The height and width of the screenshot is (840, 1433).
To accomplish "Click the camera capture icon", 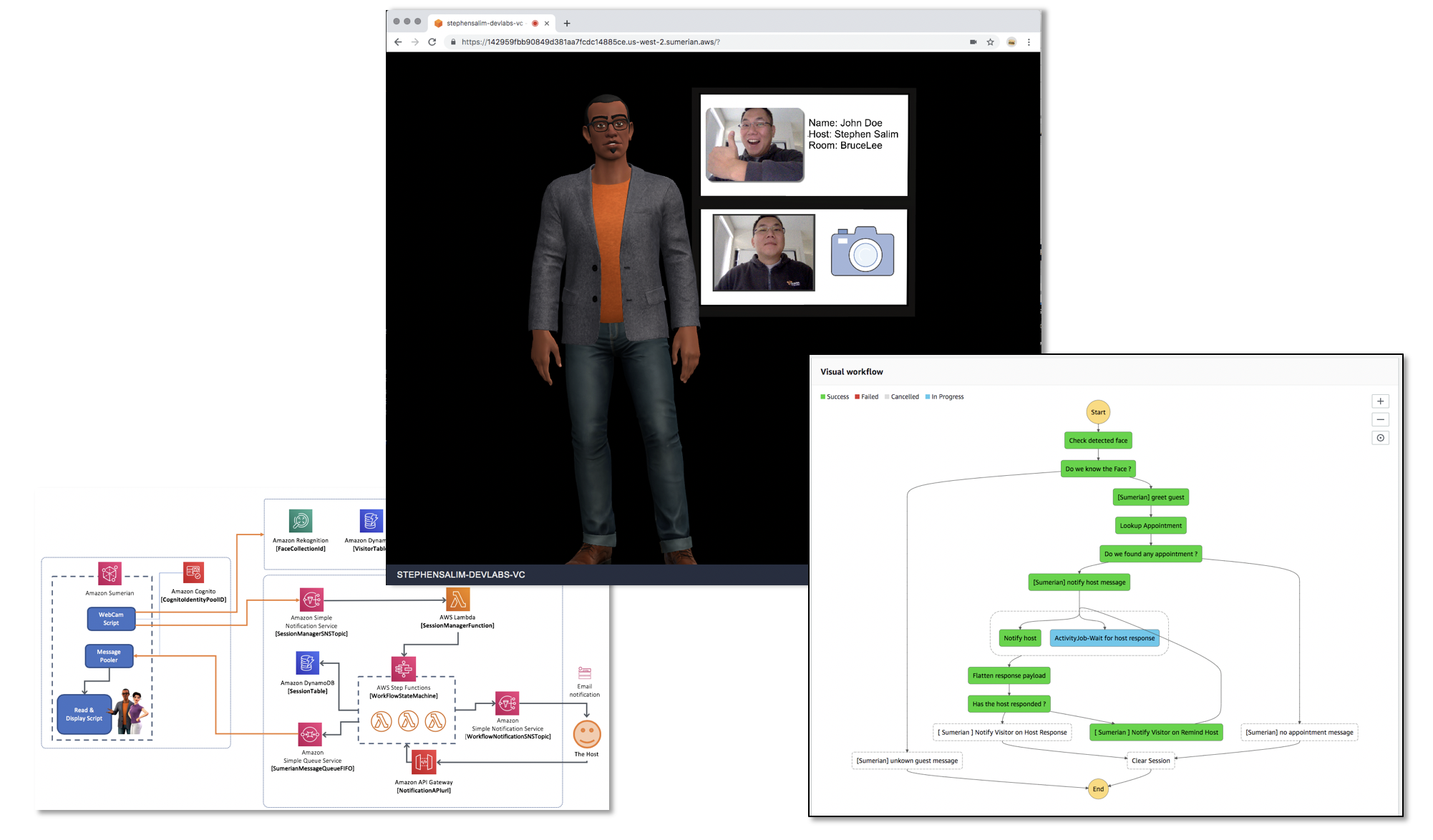I will pos(862,252).
